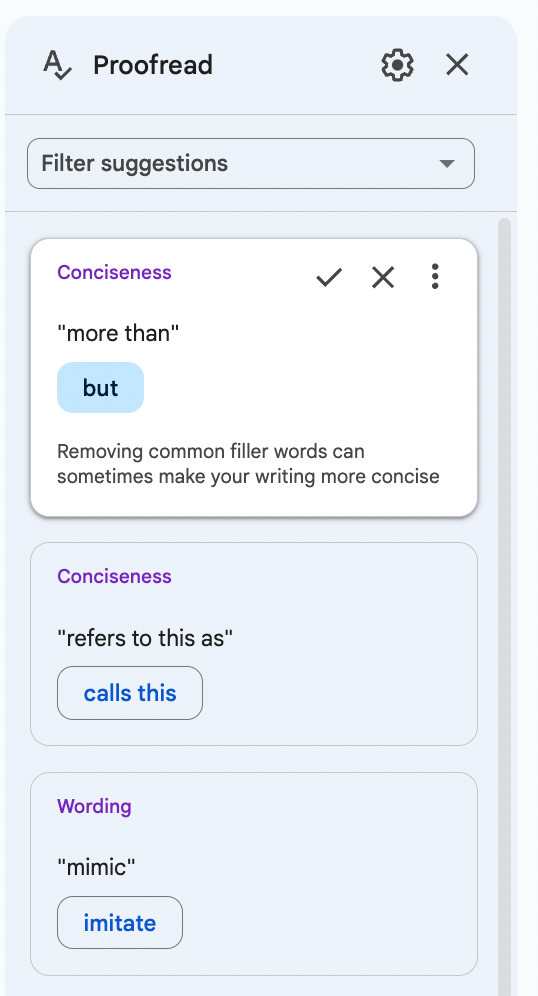This screenshot has height=996, width=538.
Task: Select the "refers to this as" suggestion card
Action: tap(253, 643)
